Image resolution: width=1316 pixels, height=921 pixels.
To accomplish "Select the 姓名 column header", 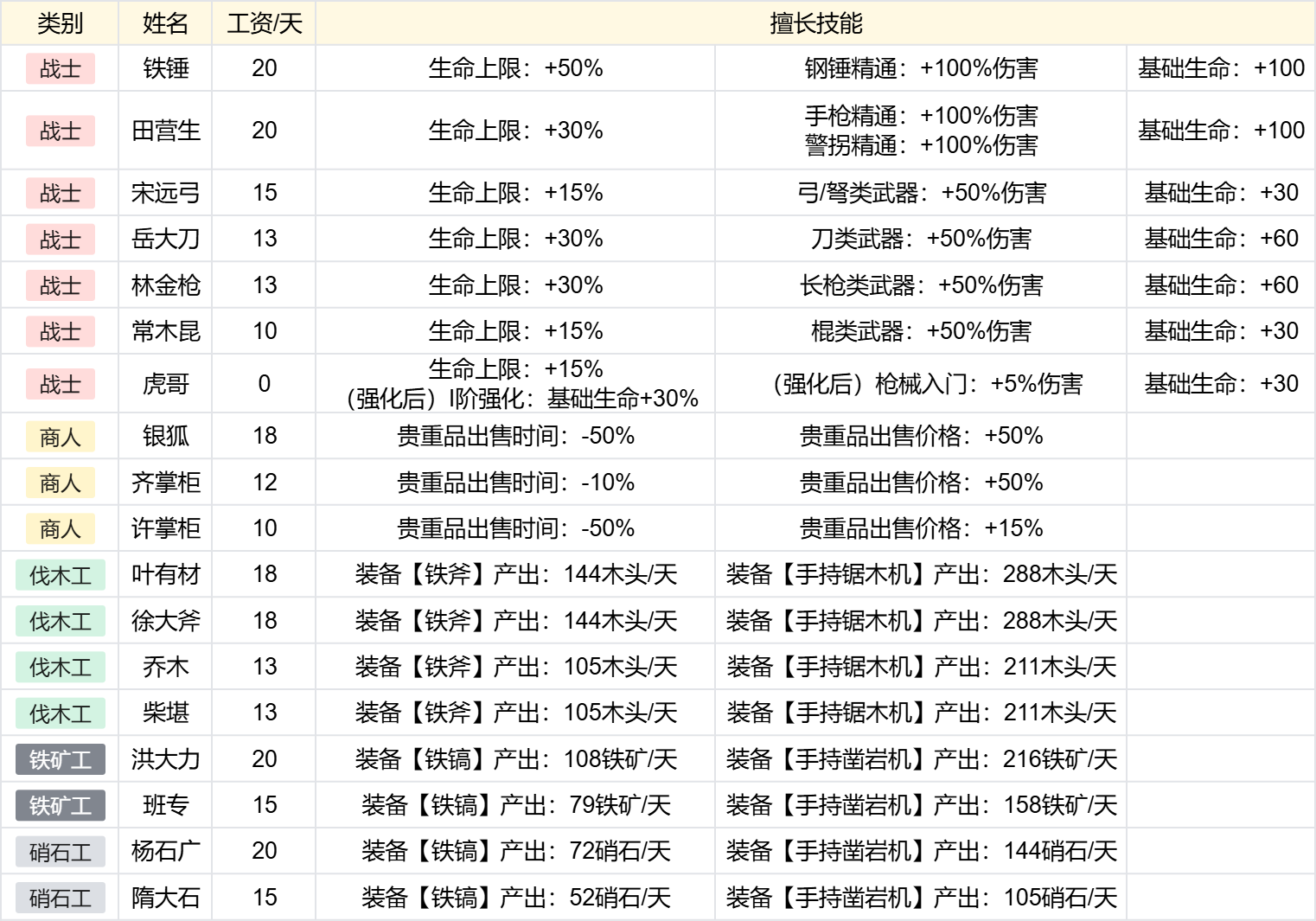I will pyautogui.click(x=165, y=23).
